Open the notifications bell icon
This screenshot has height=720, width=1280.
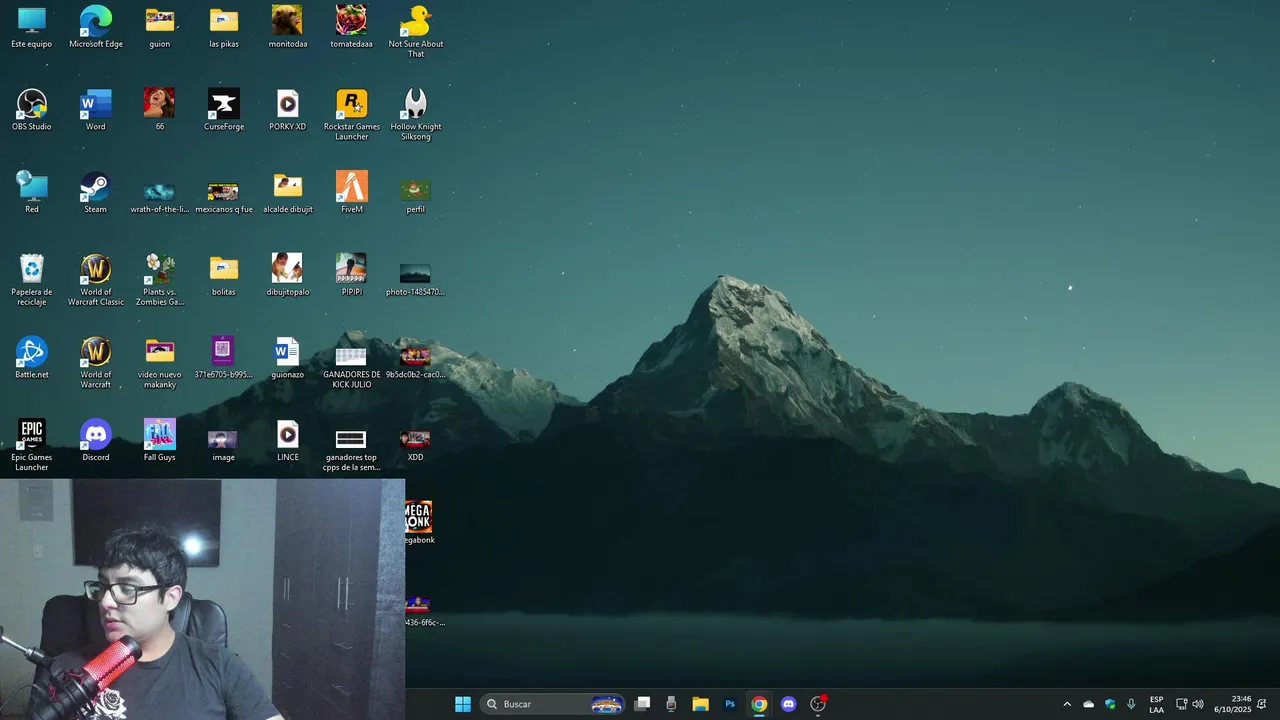click(x=1262, y=704)
